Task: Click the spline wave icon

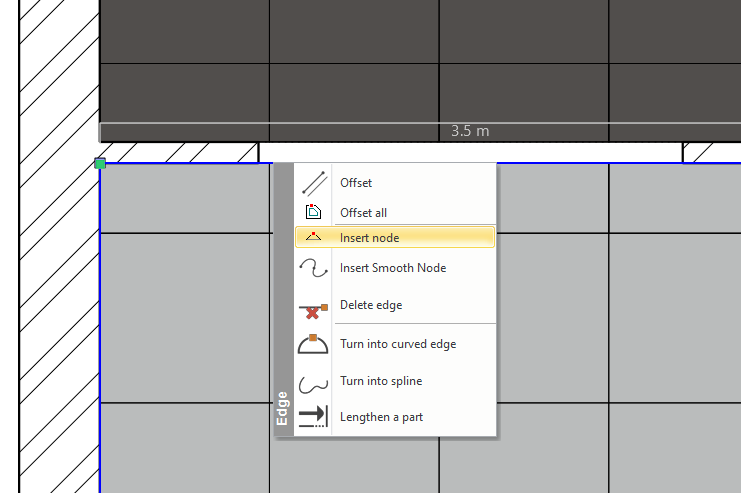Action: point(313,381)
